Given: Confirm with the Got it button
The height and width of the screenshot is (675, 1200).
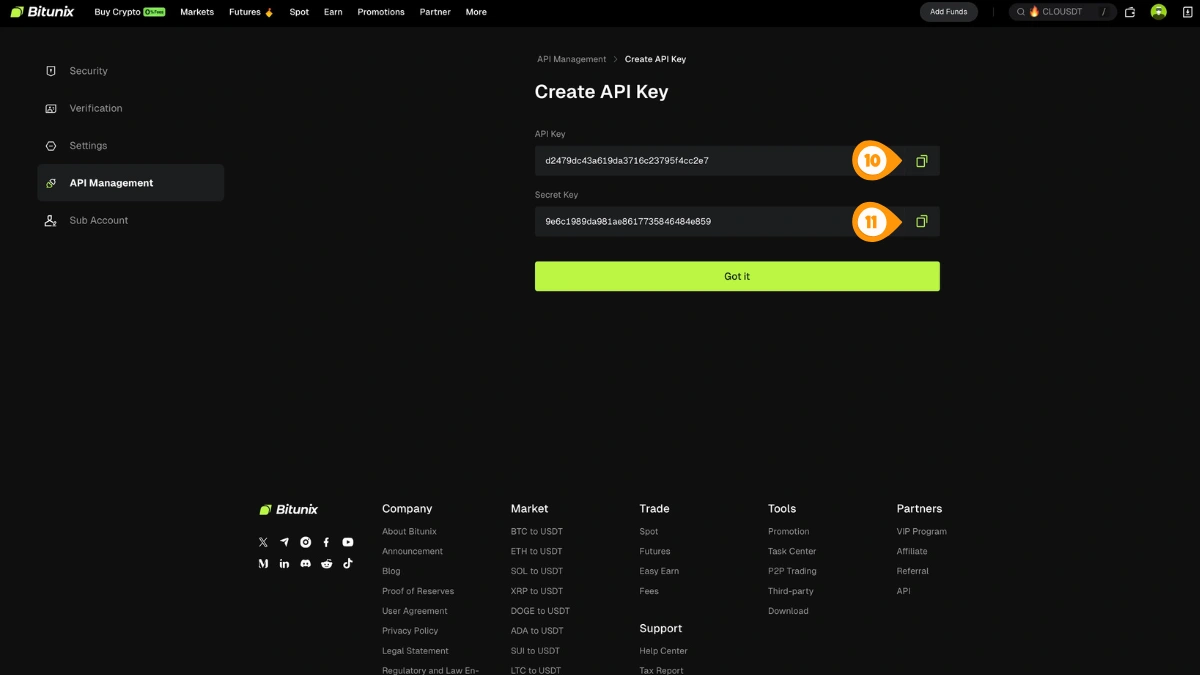Looking at the screenshot, I should [737, 277].
